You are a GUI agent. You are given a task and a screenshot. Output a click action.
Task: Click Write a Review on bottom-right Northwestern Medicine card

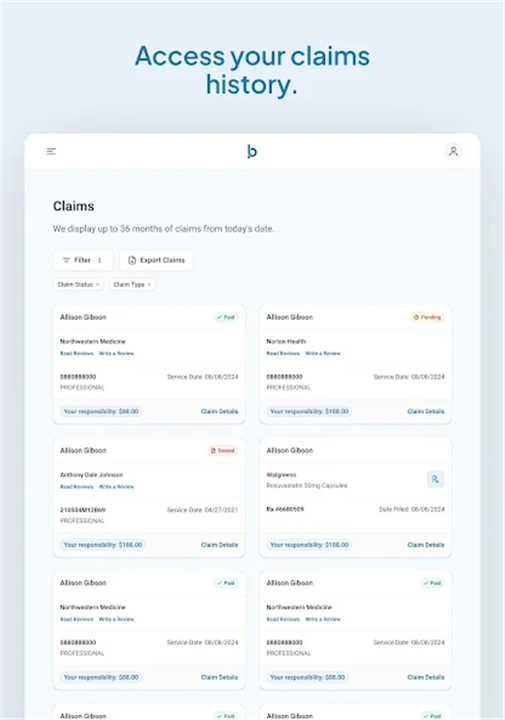(x=323, y=619)
